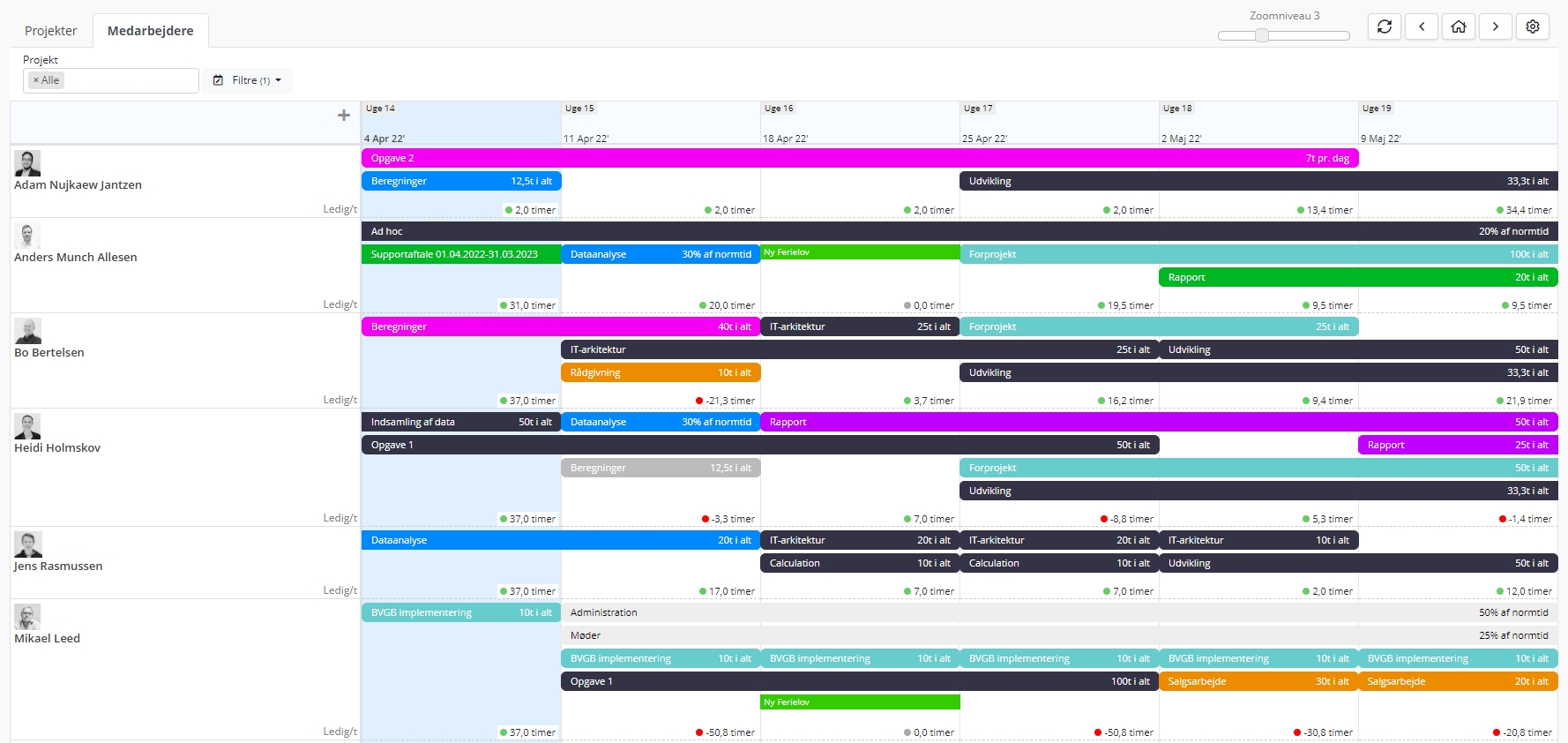Open Mikael's Opgave 1 100t bar
Image resolution: width=1568 pixels, height=743 pixels.
(x=860, y=681)
